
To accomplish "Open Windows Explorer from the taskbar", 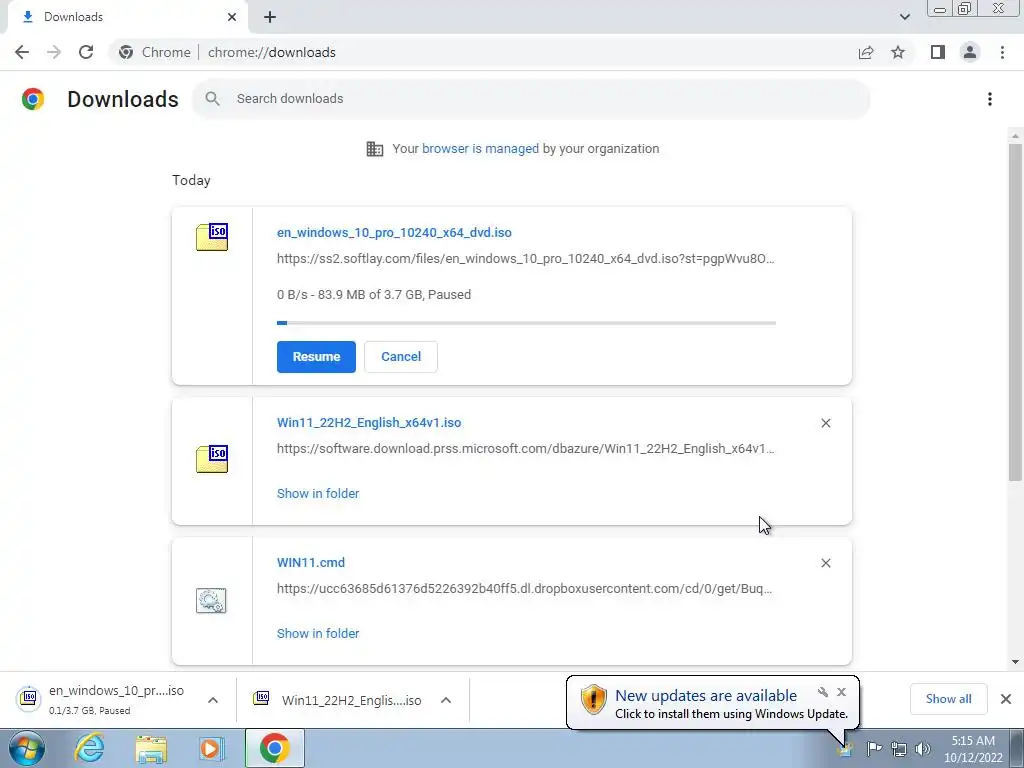I will 151,749.
